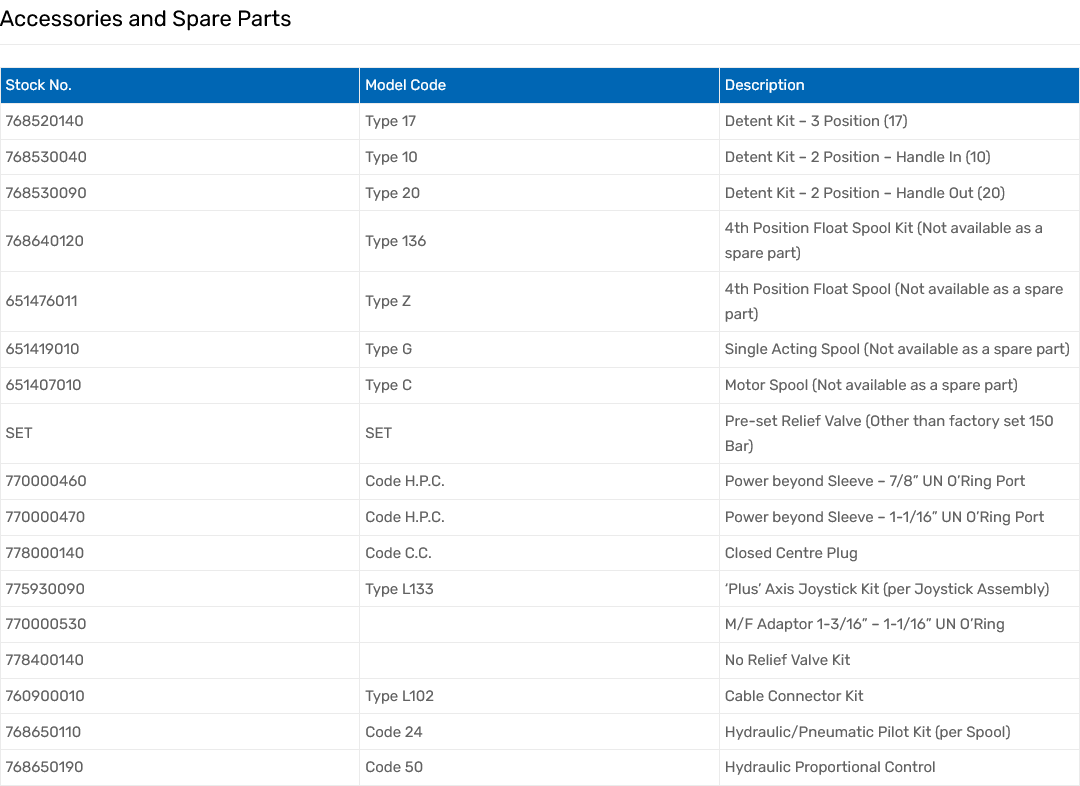Click Power beyond Sleeve 1-1/16" description
Viewport: 1080px width, 786px height.
pyautogui.click(x=884, y=517)
